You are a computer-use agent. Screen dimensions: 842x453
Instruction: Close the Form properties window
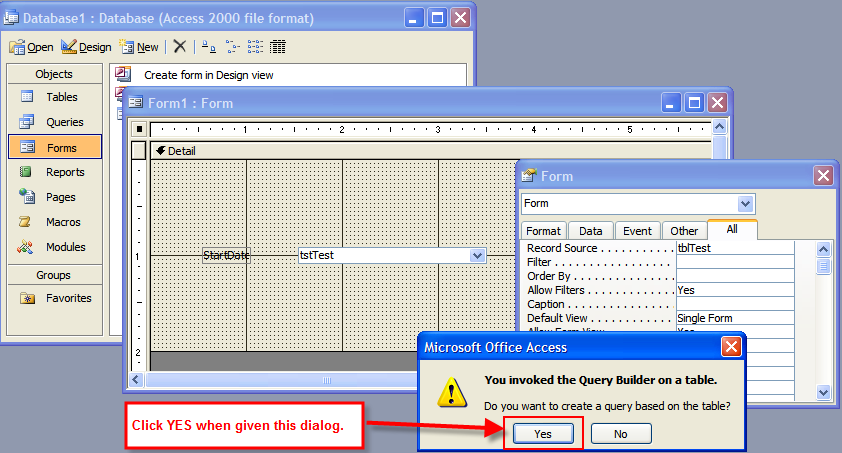point(823,176)
